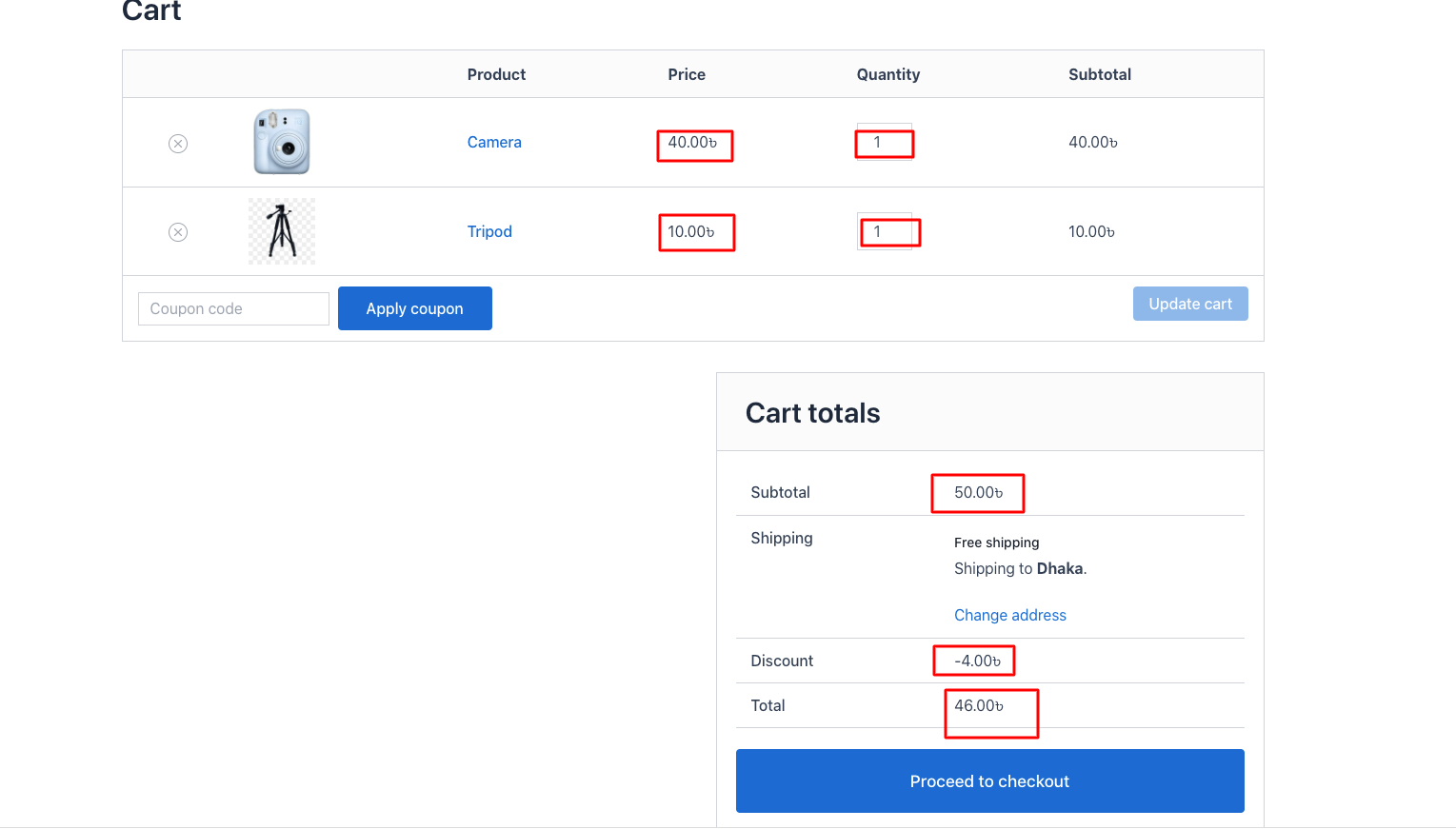
Task: Open the Camera product thumbnail
Action: [282, 142]
